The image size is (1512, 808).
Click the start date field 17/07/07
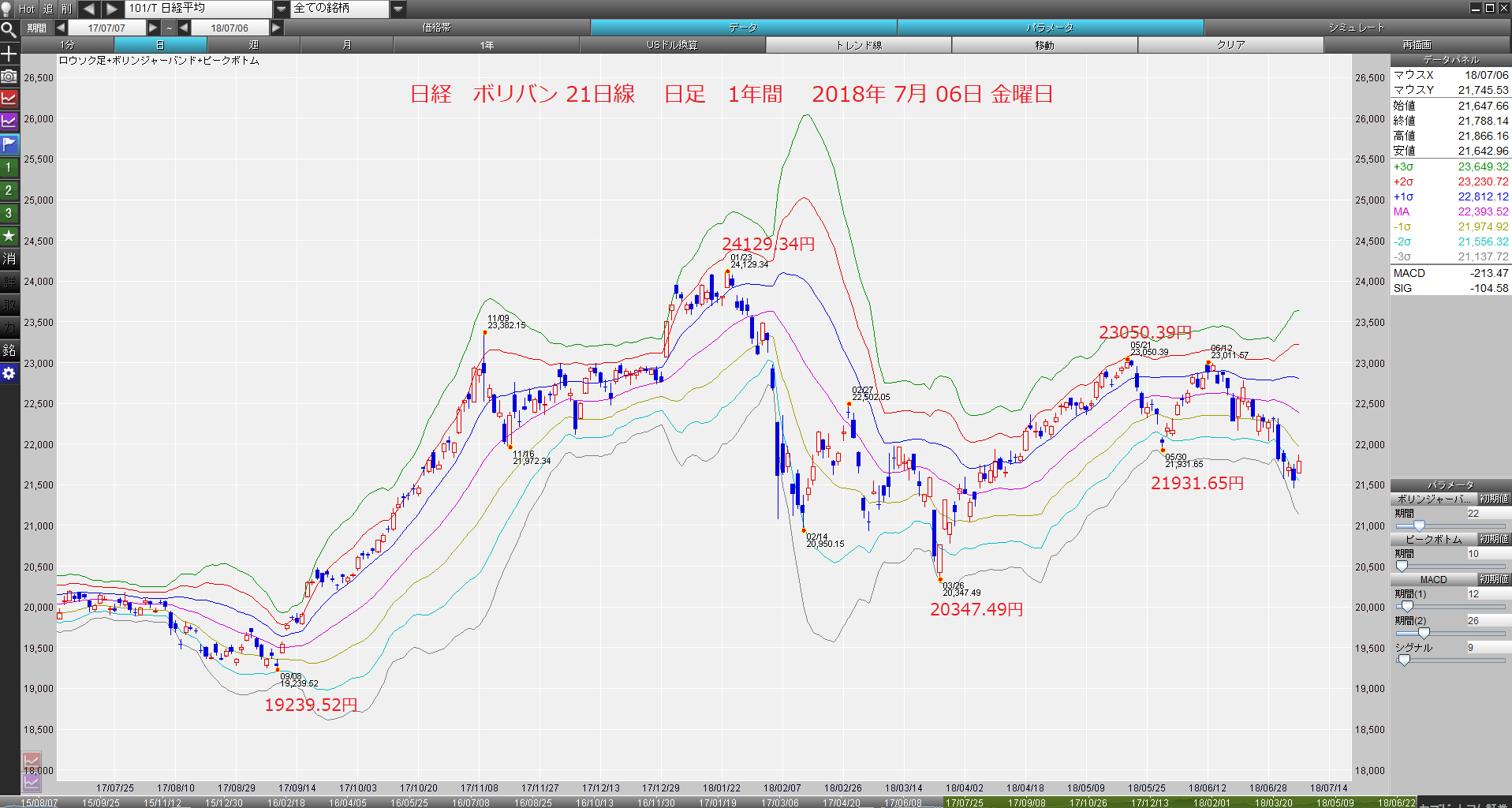tap(106, 28)
